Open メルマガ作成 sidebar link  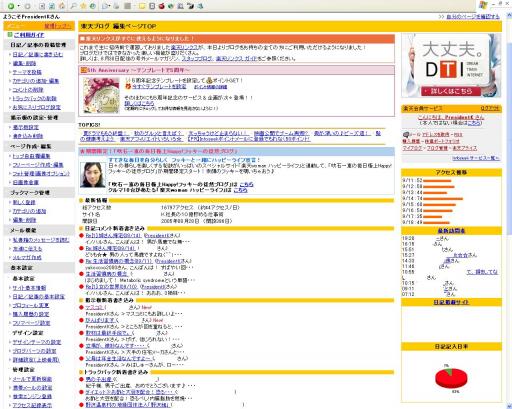[27, 257]
